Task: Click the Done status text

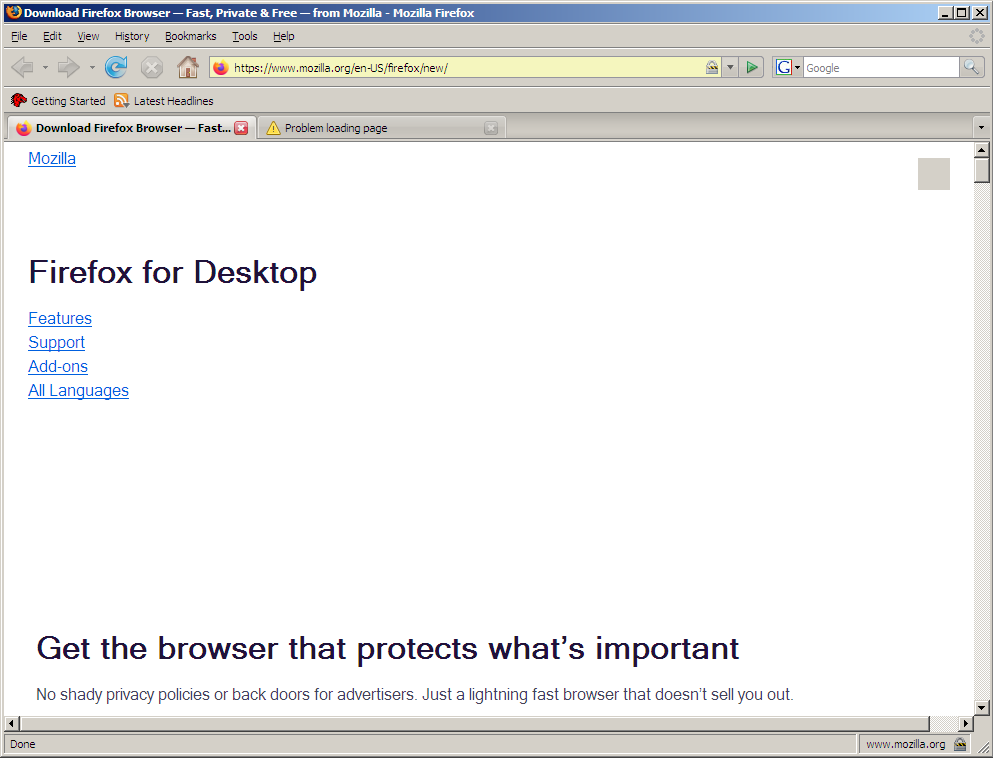Action: [x=23, y=744]
